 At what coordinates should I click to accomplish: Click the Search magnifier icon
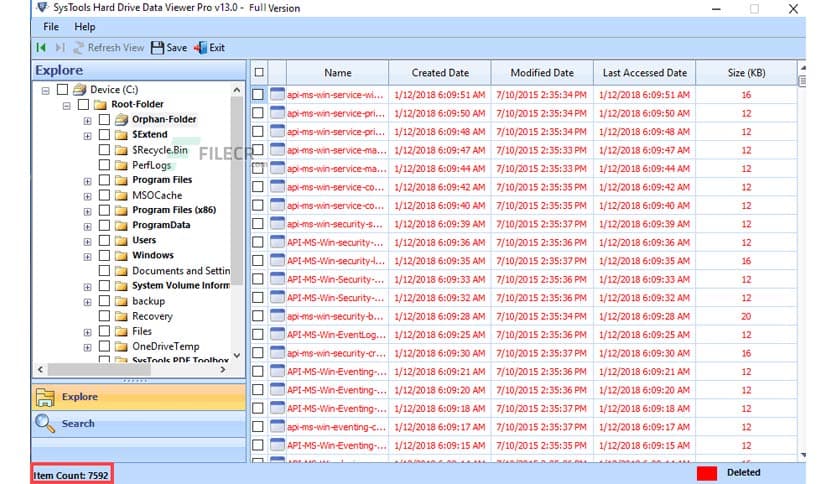45,423
